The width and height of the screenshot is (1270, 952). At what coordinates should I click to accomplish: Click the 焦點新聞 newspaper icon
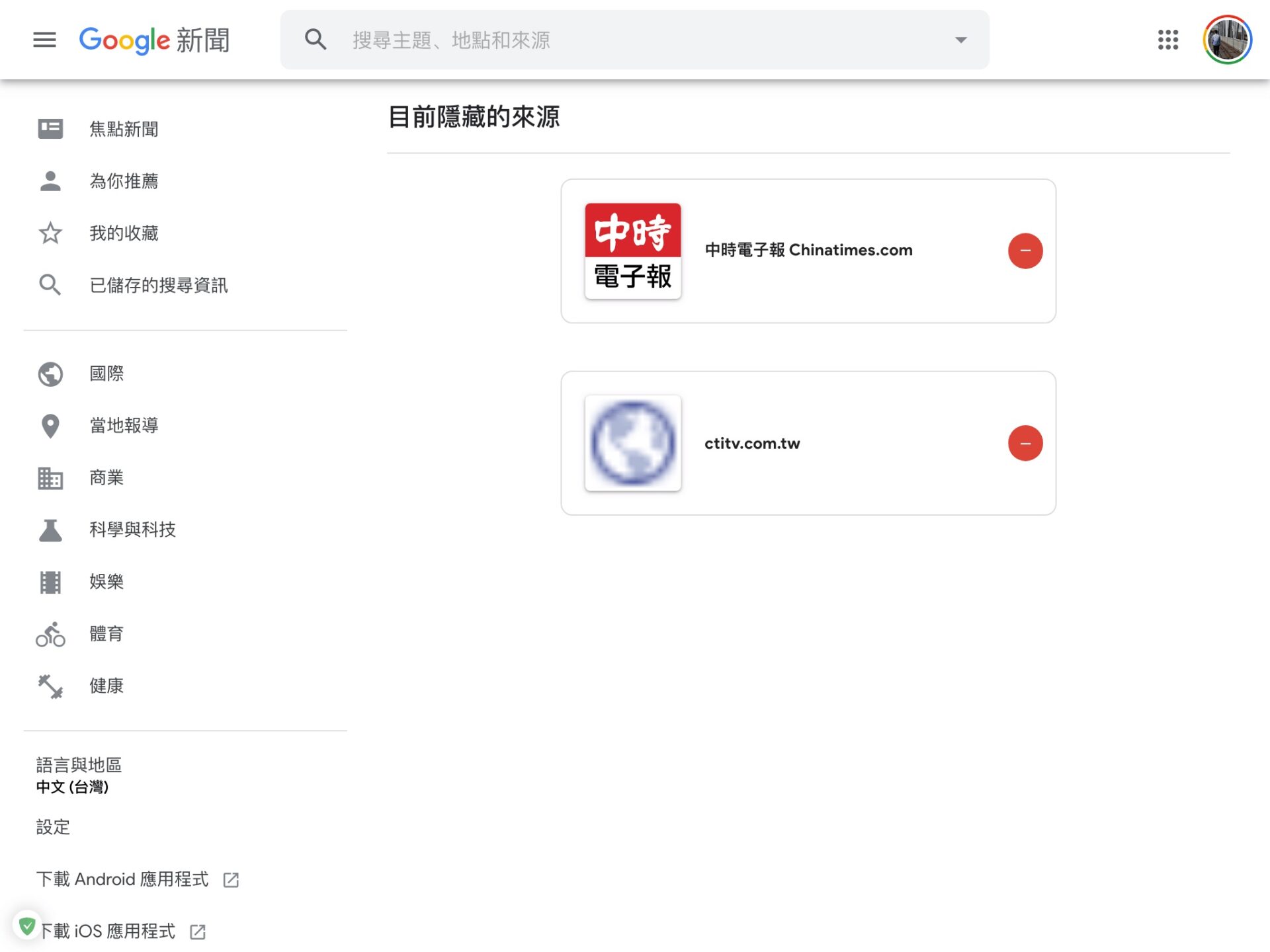(x=50, y=129)
